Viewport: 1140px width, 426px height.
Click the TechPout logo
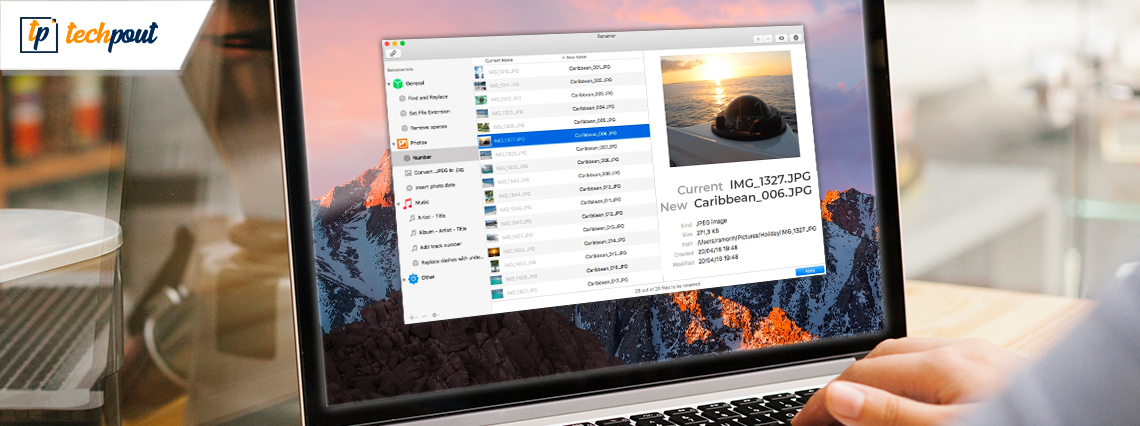pos(89,34)
